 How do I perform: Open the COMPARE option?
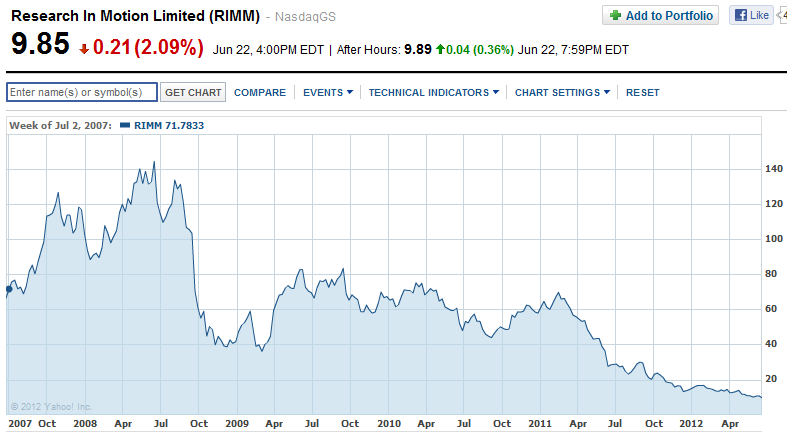tap(259, 92)
